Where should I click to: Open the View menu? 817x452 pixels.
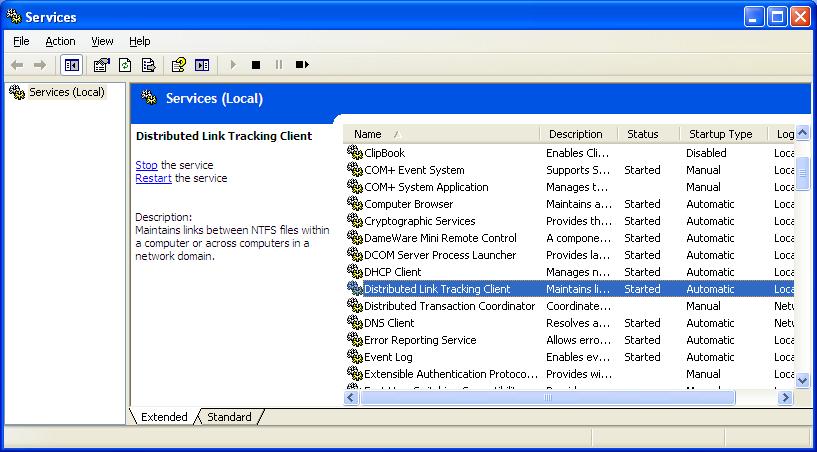pos(102,41)
